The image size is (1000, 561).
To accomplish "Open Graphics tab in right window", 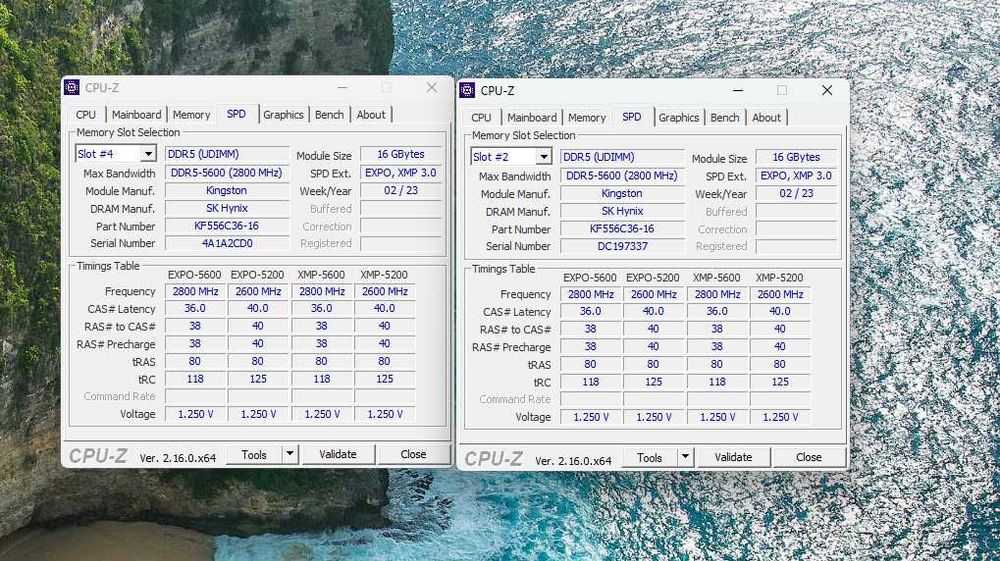I will click(679, 118).
